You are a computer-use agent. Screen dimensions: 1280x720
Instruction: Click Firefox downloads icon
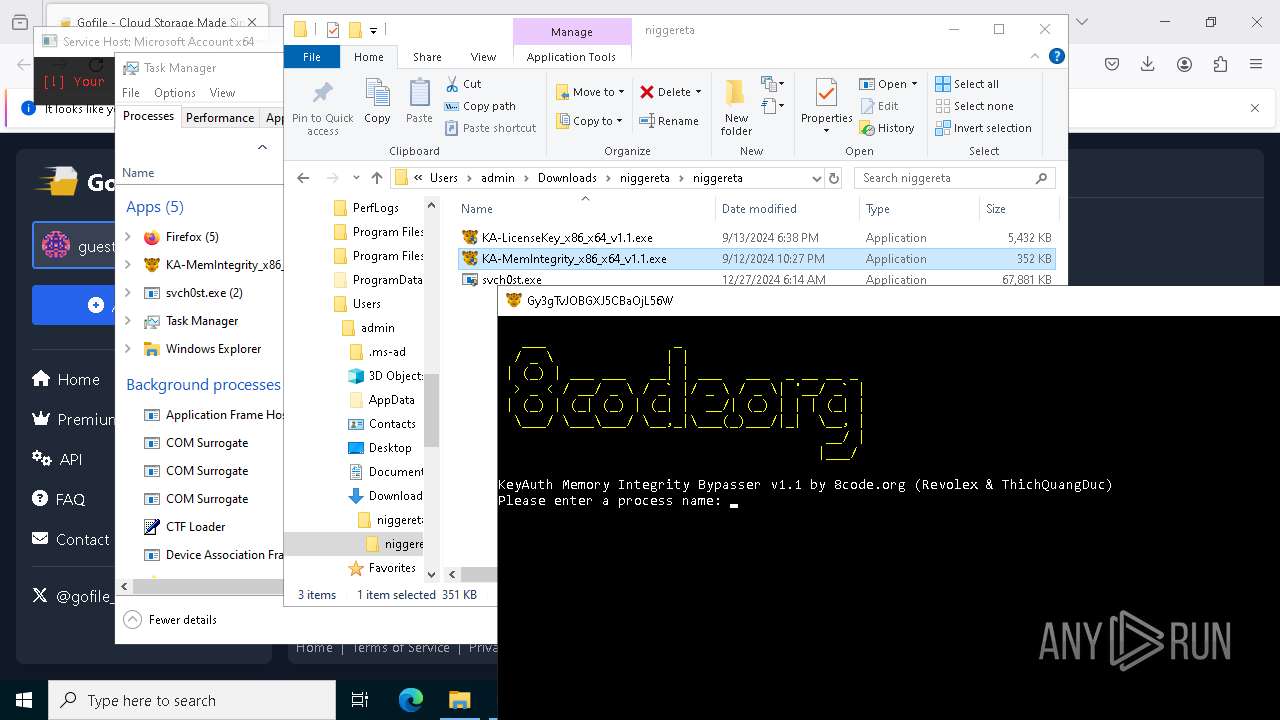coord(1148,64)
